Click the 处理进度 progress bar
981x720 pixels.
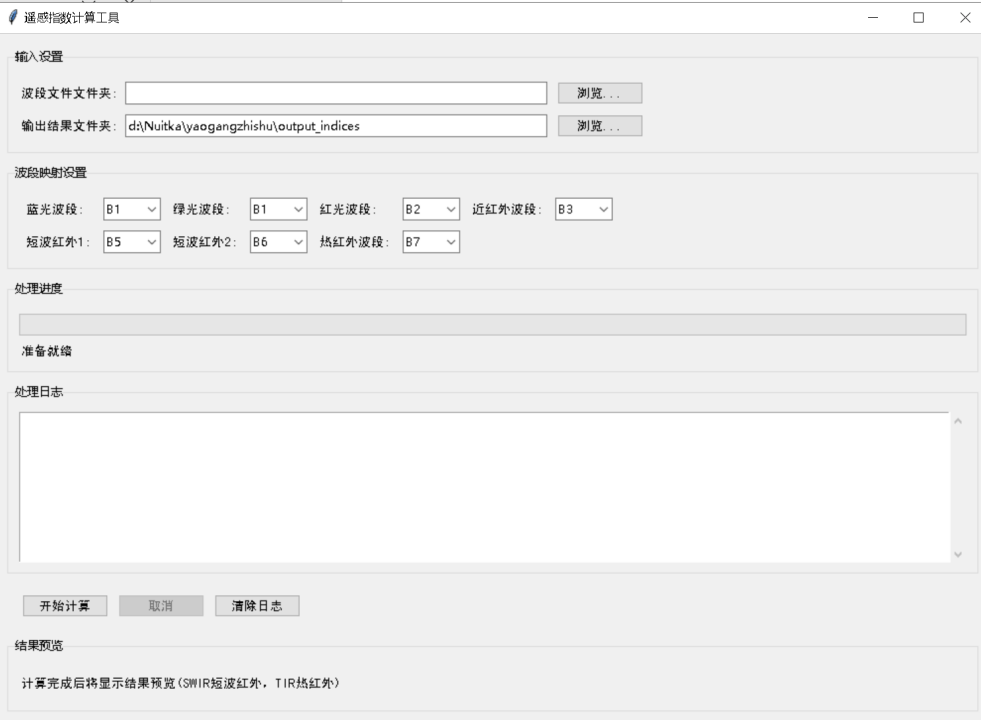(492, 325)
